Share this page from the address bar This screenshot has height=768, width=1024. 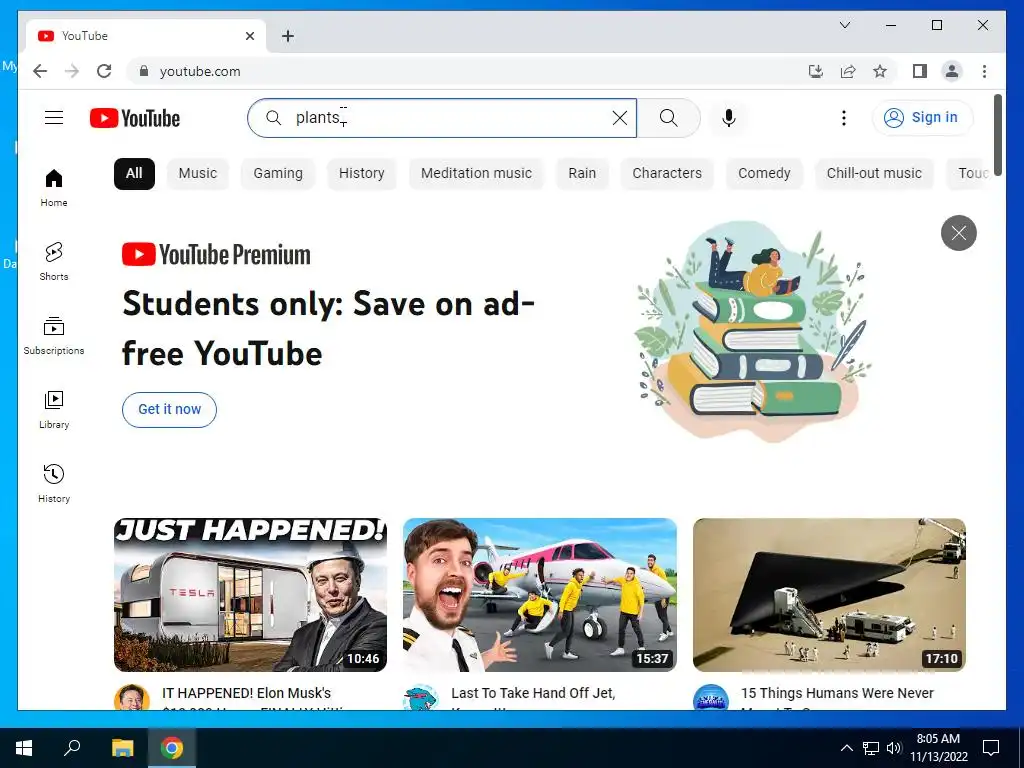tap(848, 71)
